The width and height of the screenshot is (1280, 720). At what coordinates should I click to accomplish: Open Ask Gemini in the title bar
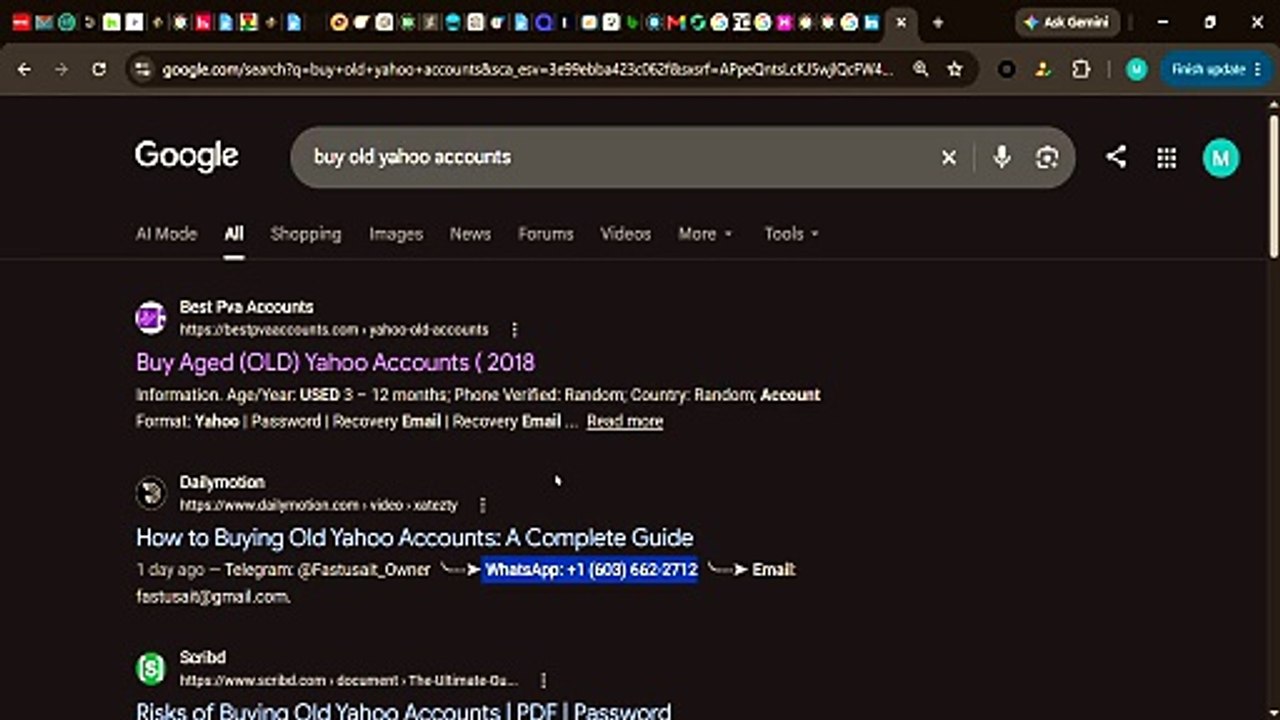point(1067,22)
